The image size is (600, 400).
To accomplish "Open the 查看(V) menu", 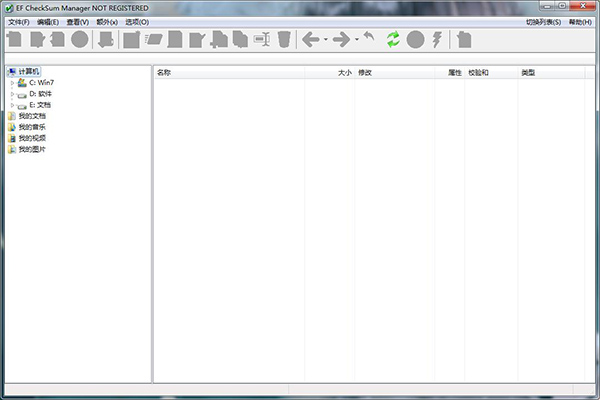I will click(78, 22).
